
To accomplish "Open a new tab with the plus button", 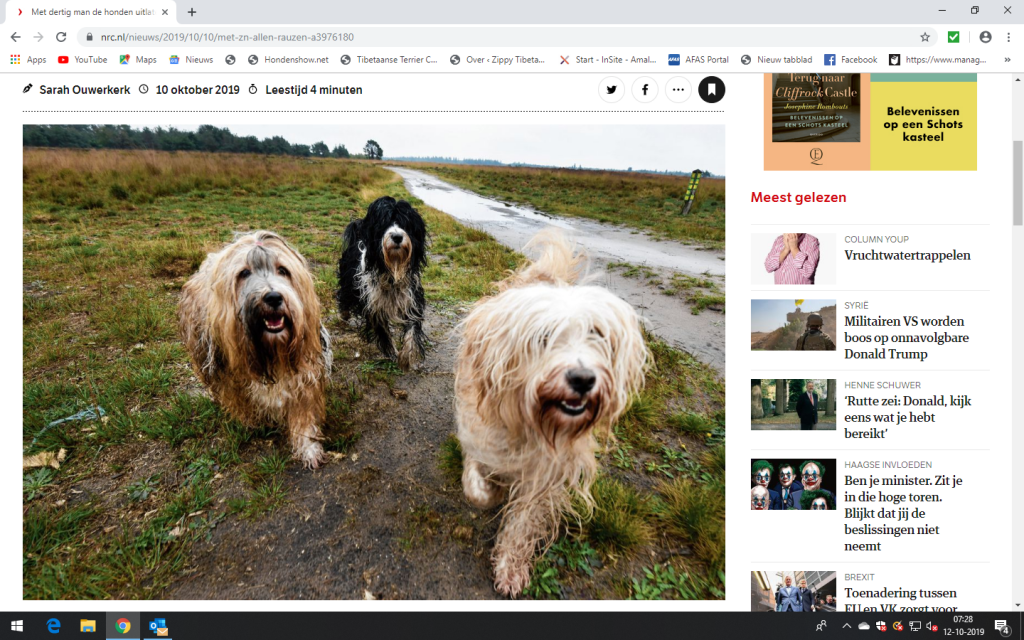I will click(192, 12).
